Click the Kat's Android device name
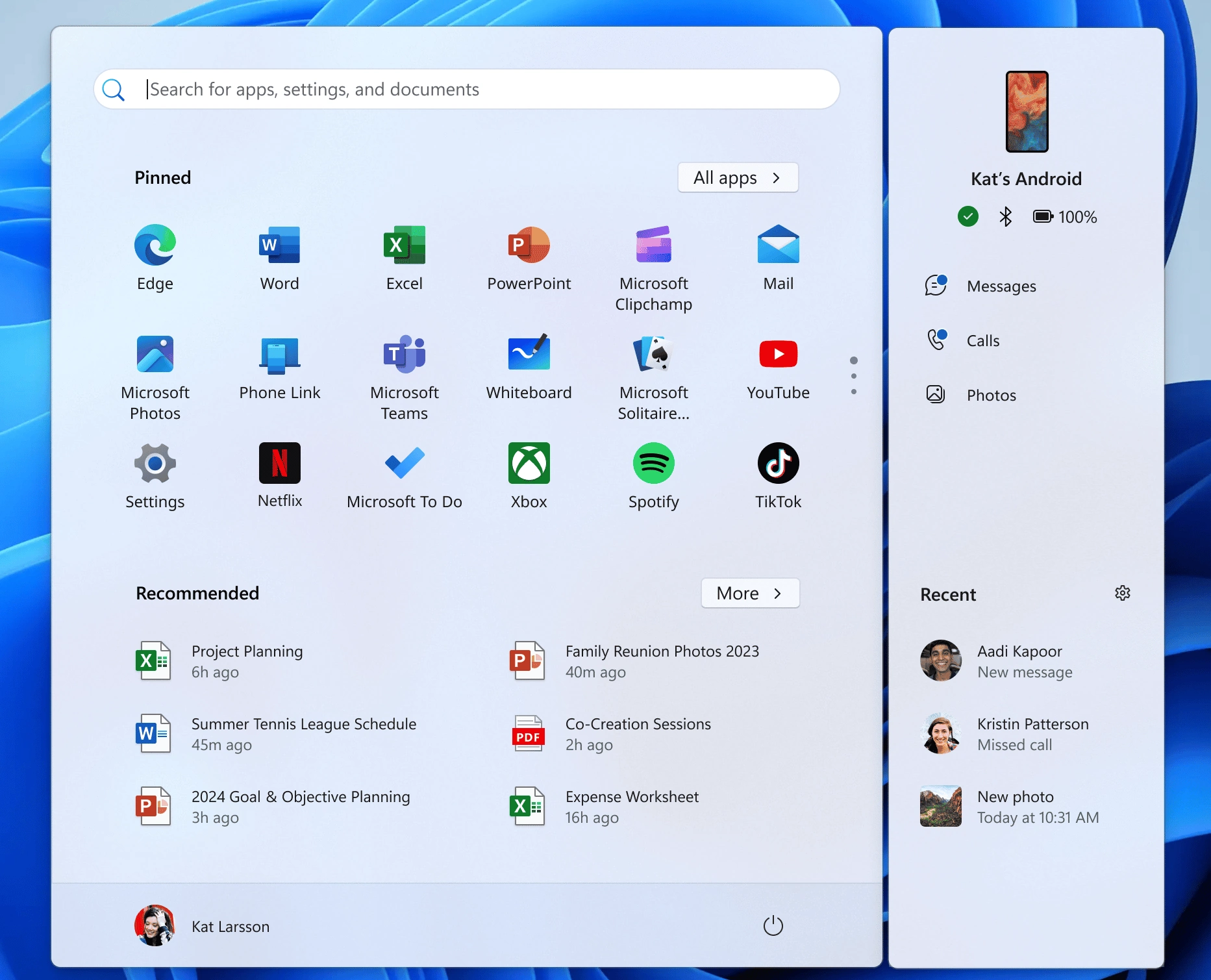 1027,179
